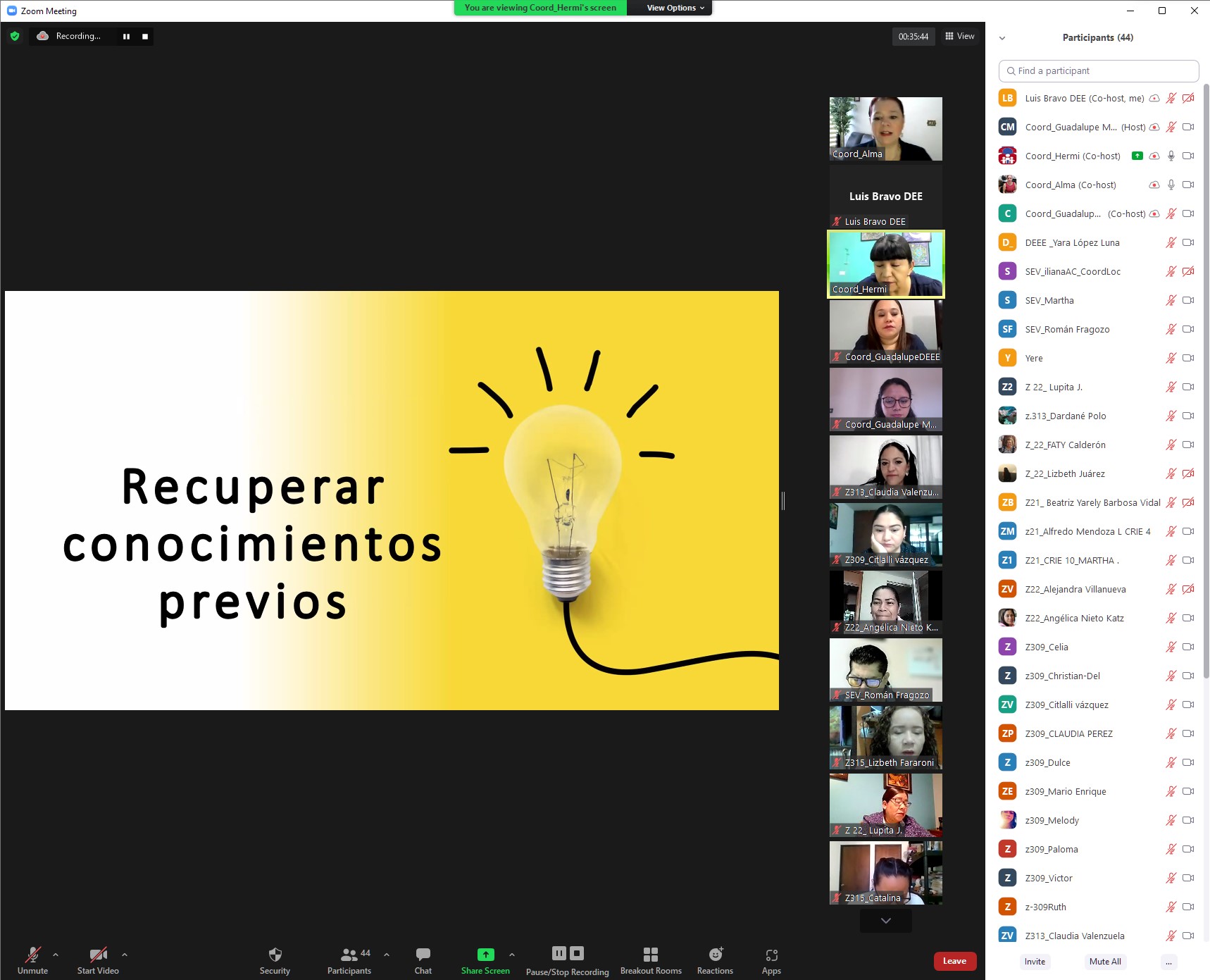Viewport: 1210px width, 980px height.
Task: Click z309_Melody muted mic icon
Action: click(1171, 820)
